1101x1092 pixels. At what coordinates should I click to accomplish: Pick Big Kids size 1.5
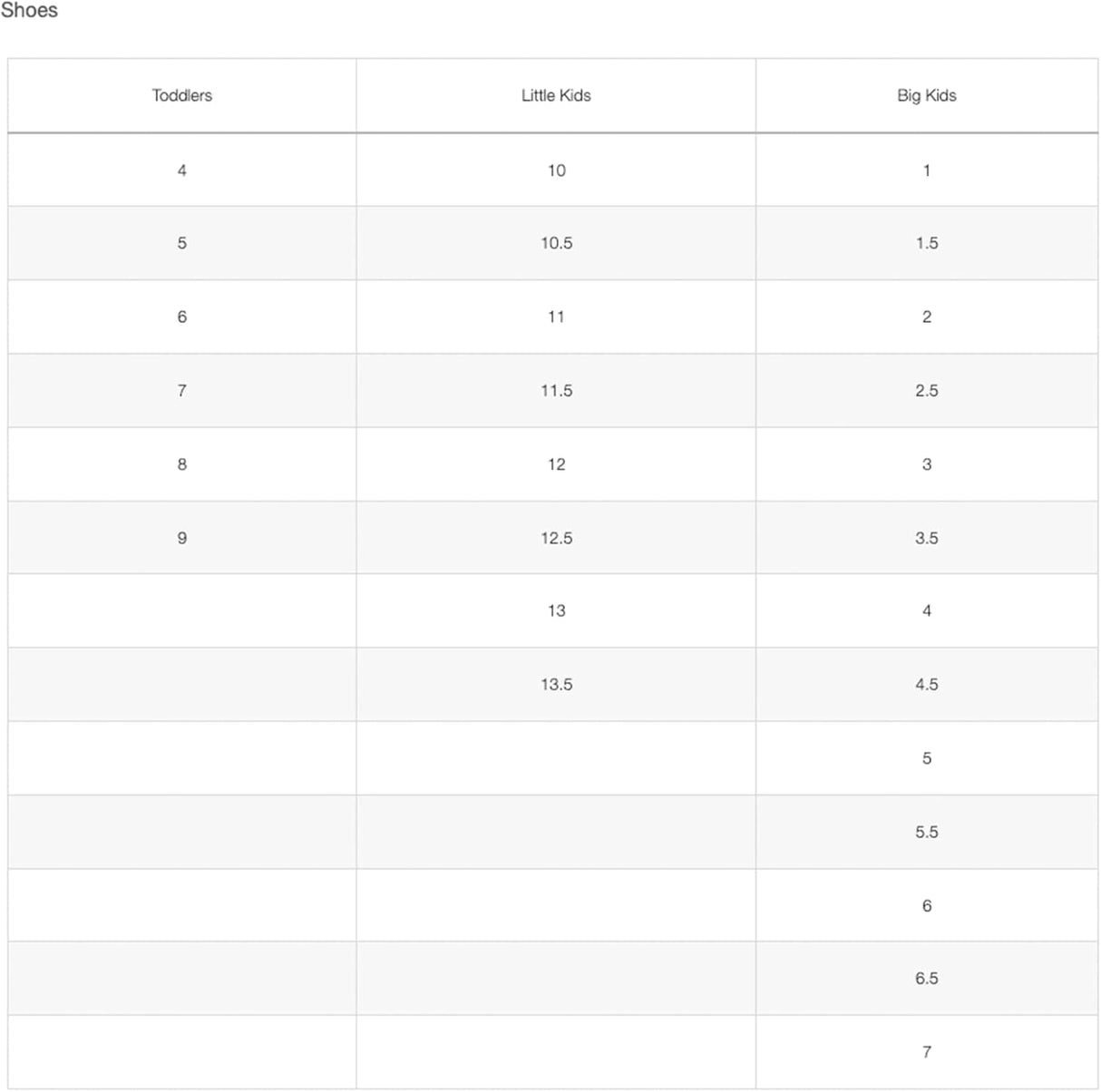pos(926,243)
